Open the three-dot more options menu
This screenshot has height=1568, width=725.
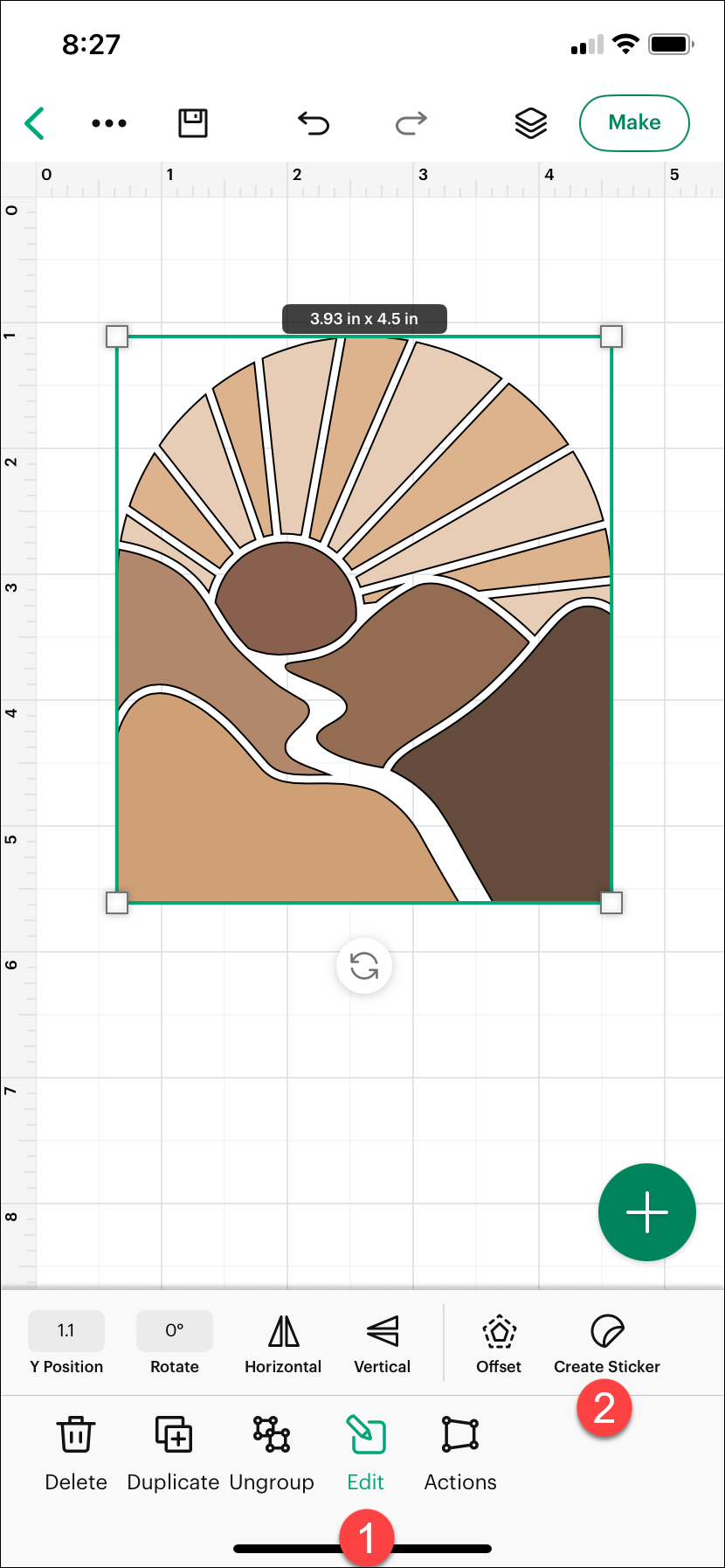(x=109, y=123)
